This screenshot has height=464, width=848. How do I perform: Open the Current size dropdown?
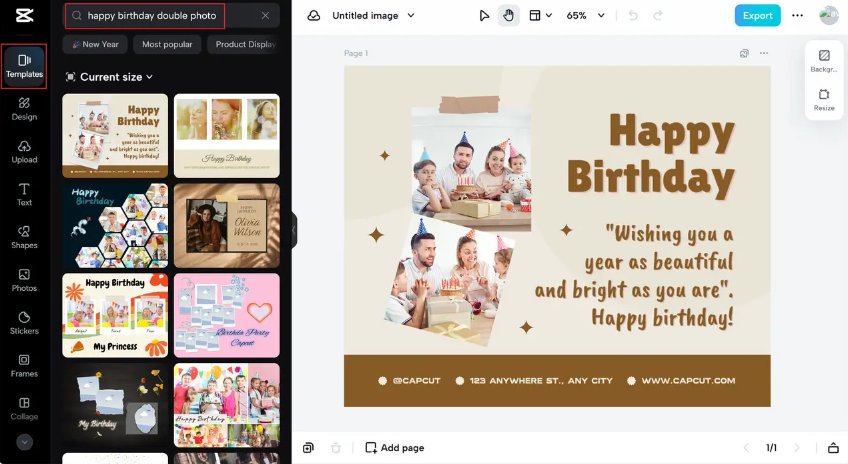tap(109, 77)
